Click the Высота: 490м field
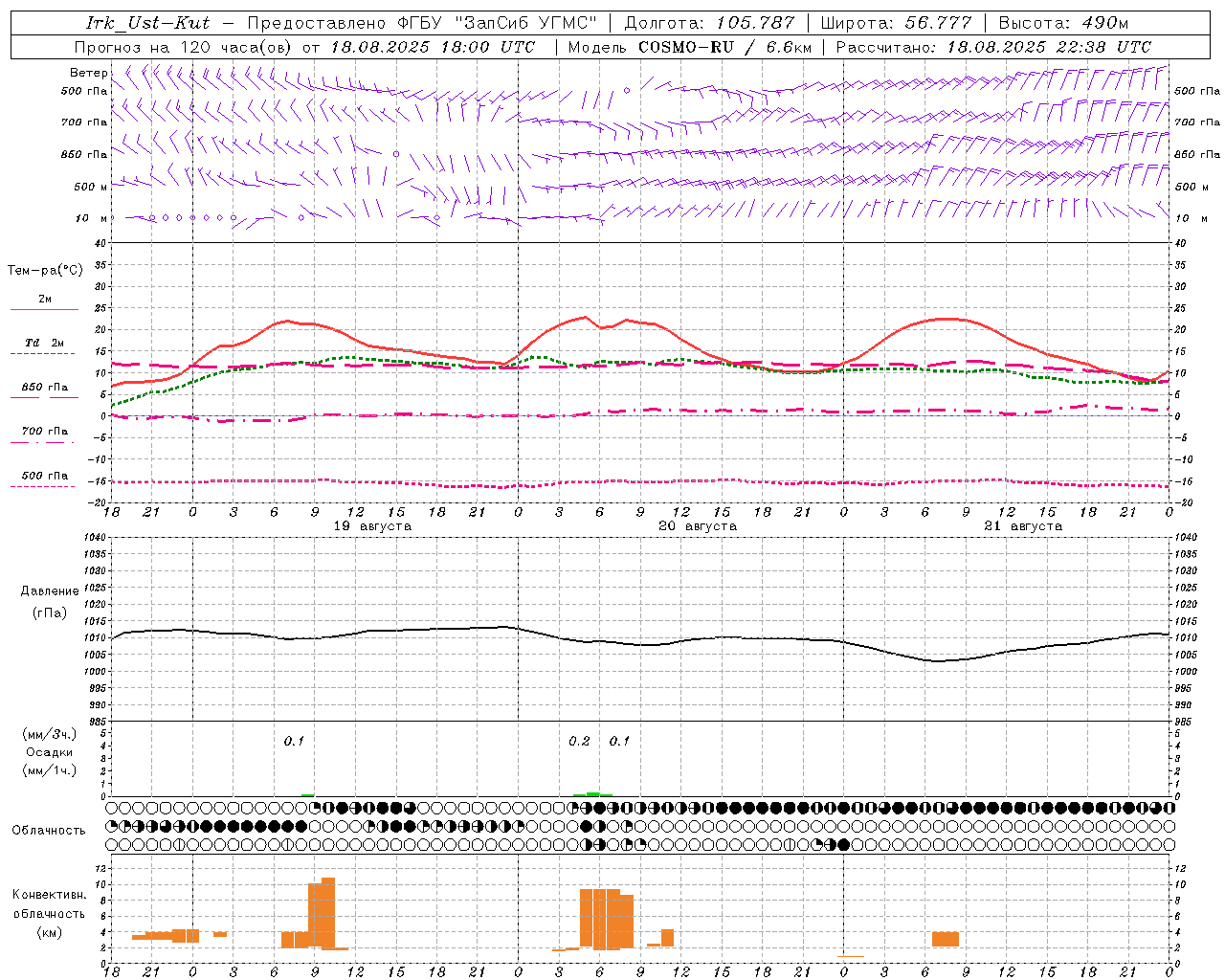The width and height of the screenshot is (1225, 980). click(1063, 23)
